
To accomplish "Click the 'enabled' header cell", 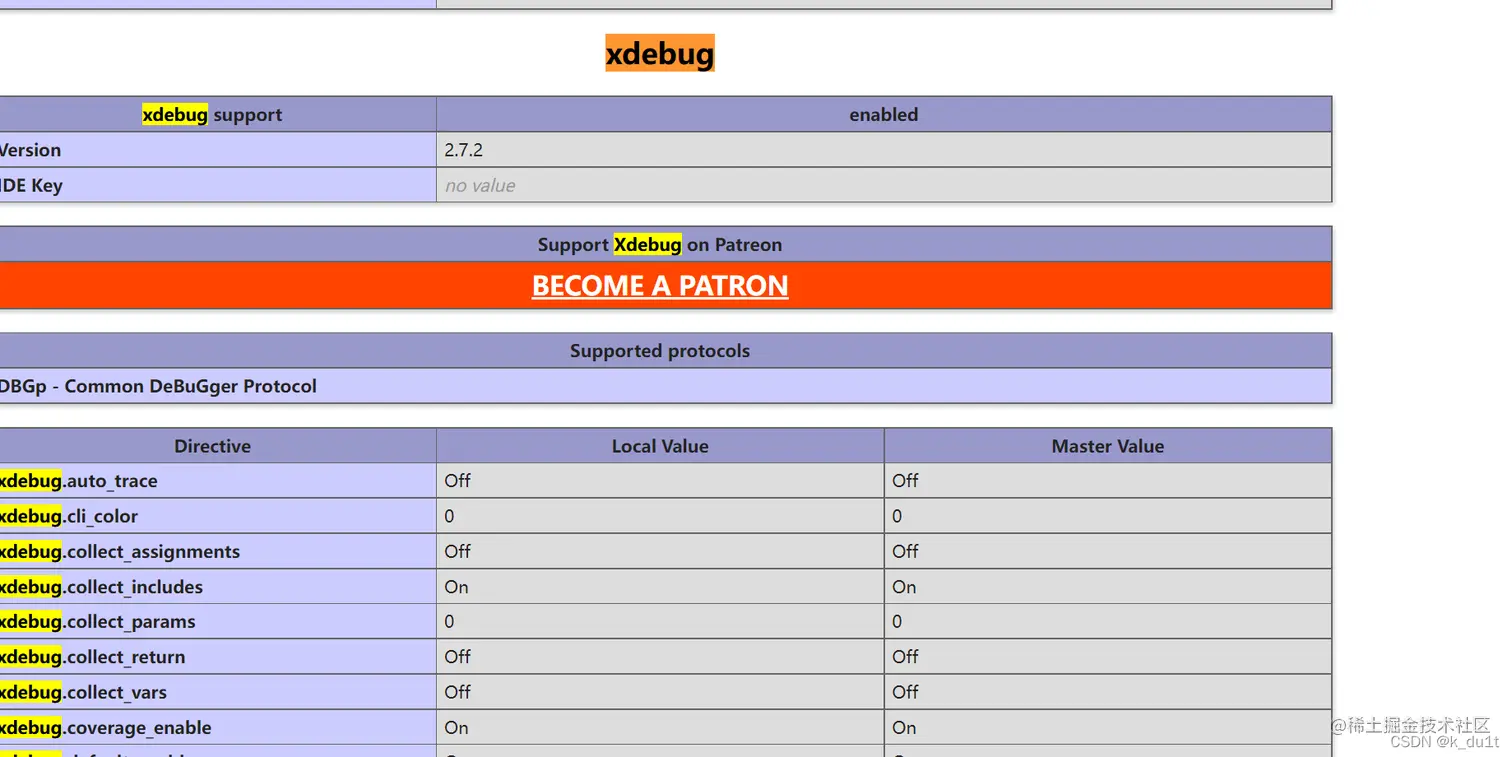I will 884,115.
